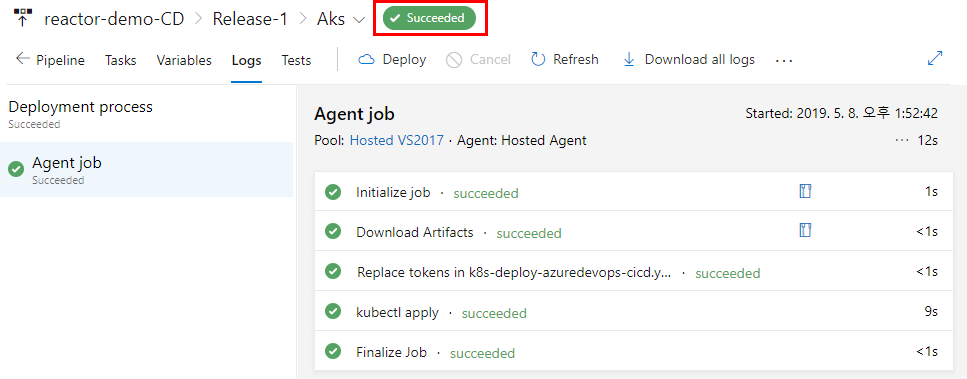This screenshot has height=379, width=967.
Task: Click the Release-1 breadcrumb link
Action: pyautogui.click(x=250, y=18)
